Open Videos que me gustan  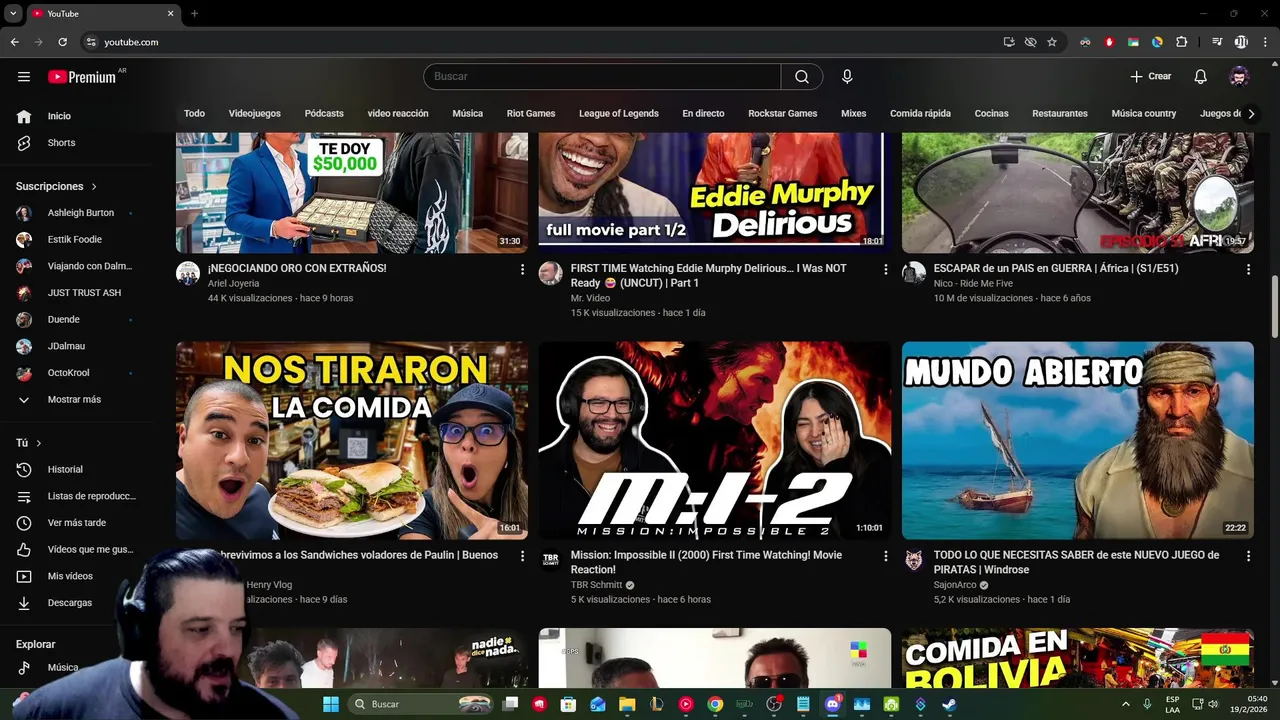tap(75, 549)
